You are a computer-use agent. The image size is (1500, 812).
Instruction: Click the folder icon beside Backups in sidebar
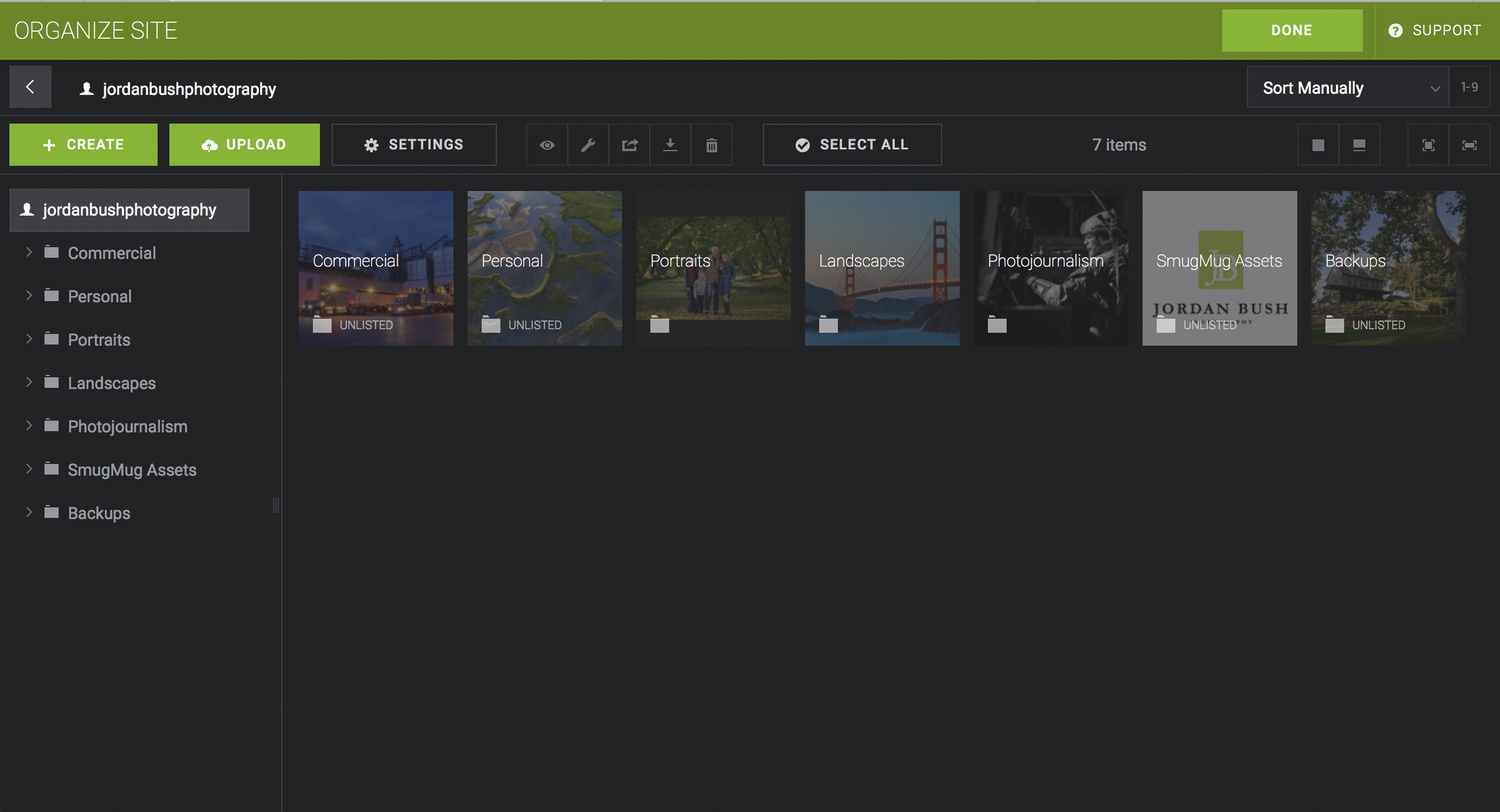click(52, 512)
